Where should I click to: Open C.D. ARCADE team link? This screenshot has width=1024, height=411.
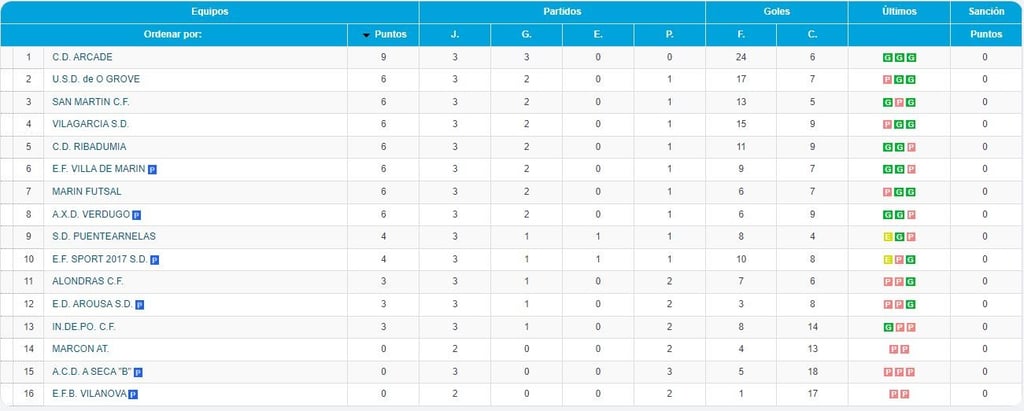pos(82,57)
